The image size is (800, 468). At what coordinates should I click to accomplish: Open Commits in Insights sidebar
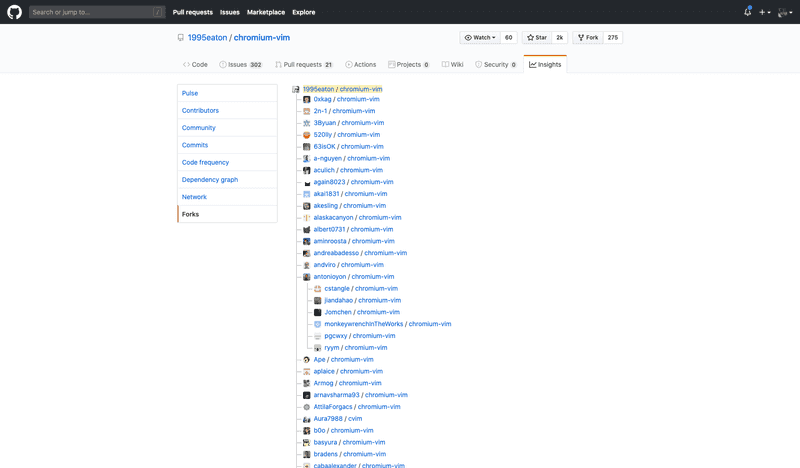point(227,145)
